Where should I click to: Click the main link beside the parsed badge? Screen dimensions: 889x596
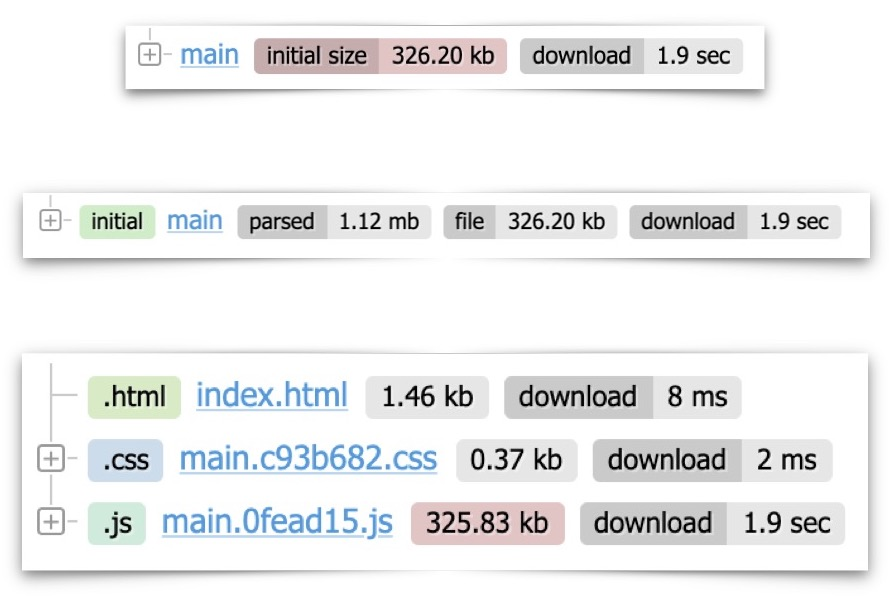[x=195, y=221]
